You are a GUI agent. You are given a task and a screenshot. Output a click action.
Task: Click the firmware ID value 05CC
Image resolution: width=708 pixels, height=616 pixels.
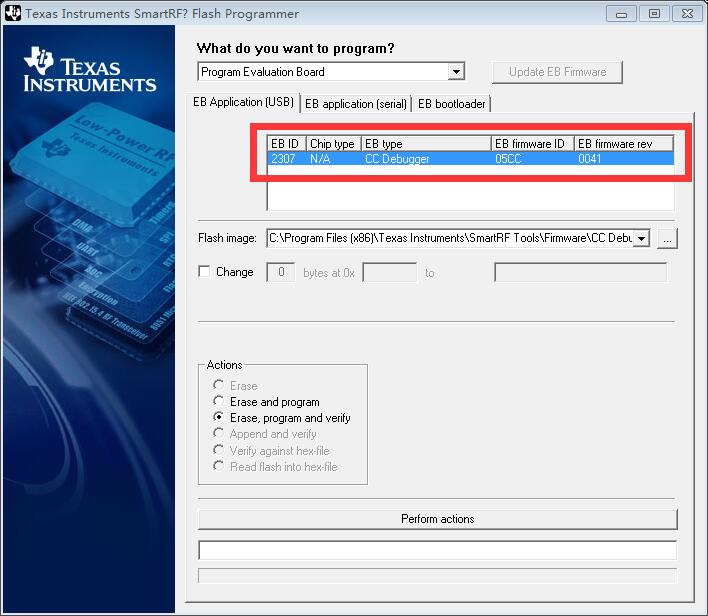508,159
